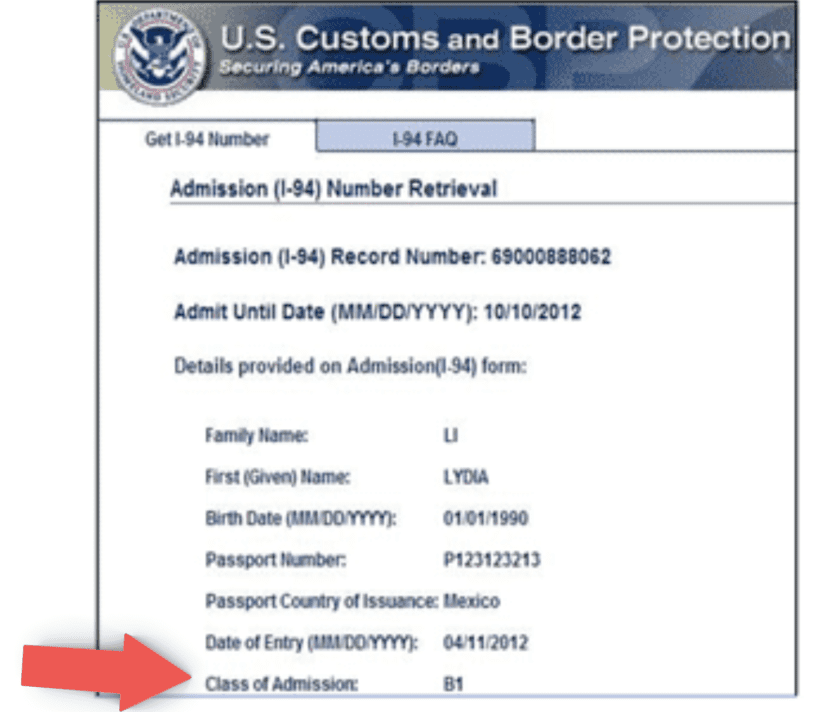Select the birth date 01/01/1990
The image size is (828, 712).
(x=486, y=519)
